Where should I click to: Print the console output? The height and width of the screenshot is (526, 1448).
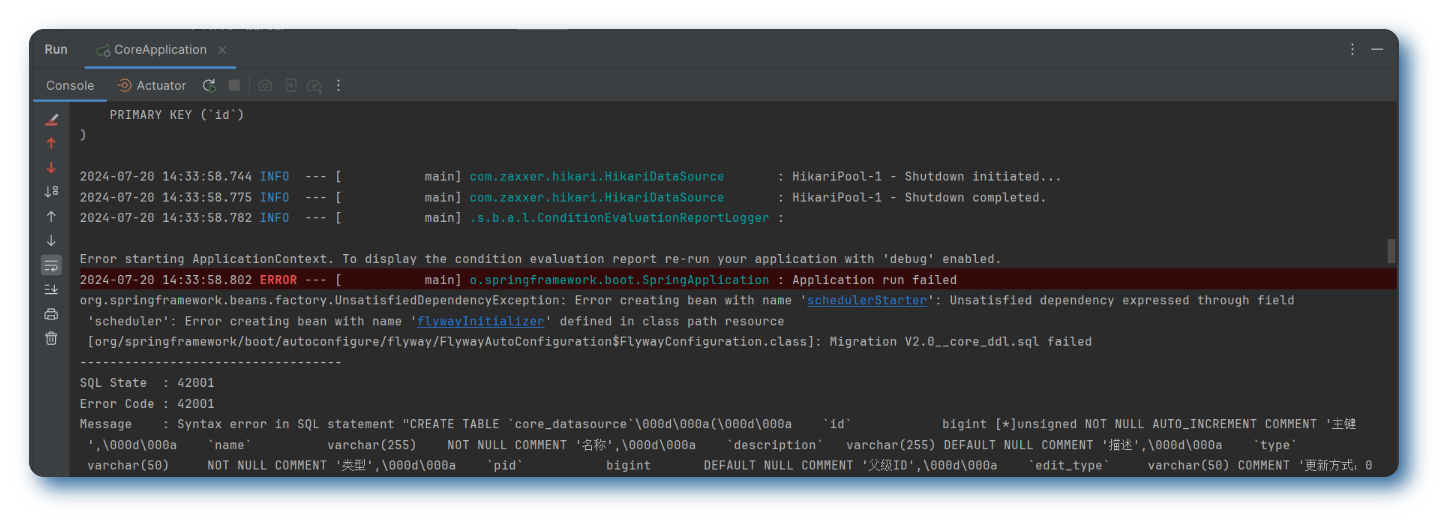point(51,314)
